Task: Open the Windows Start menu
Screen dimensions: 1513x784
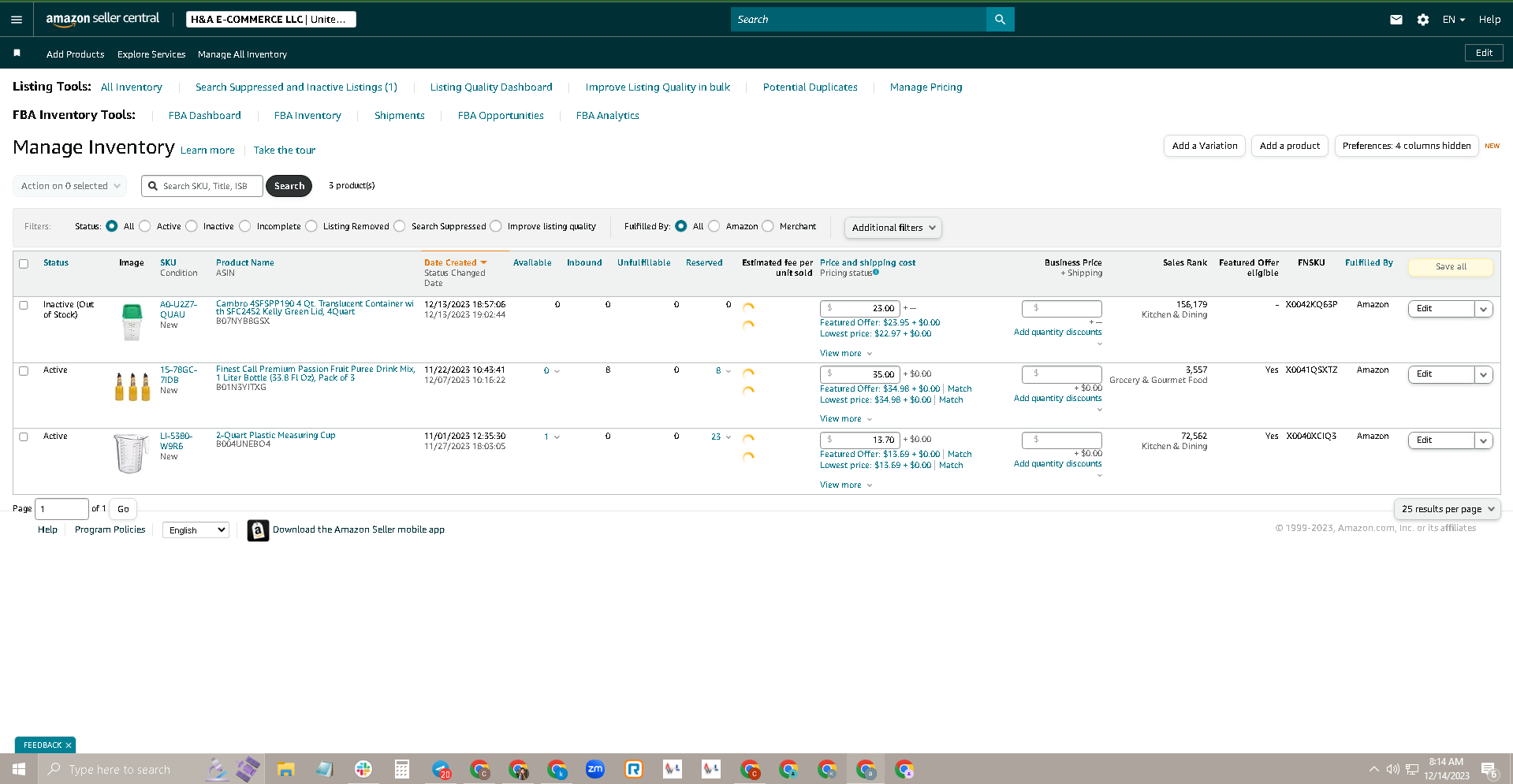Action: (x=19, y=769)
